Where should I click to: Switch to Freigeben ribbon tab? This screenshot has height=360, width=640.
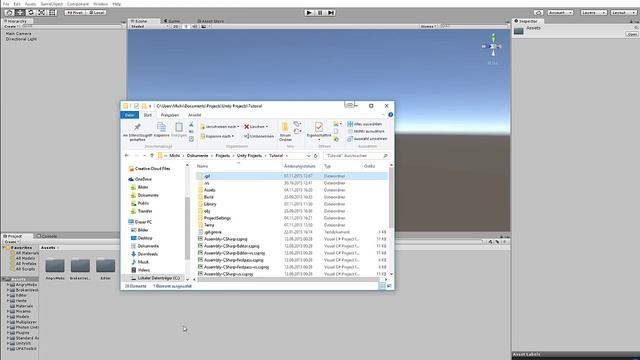pyautogui.click(x=170, y=115)
